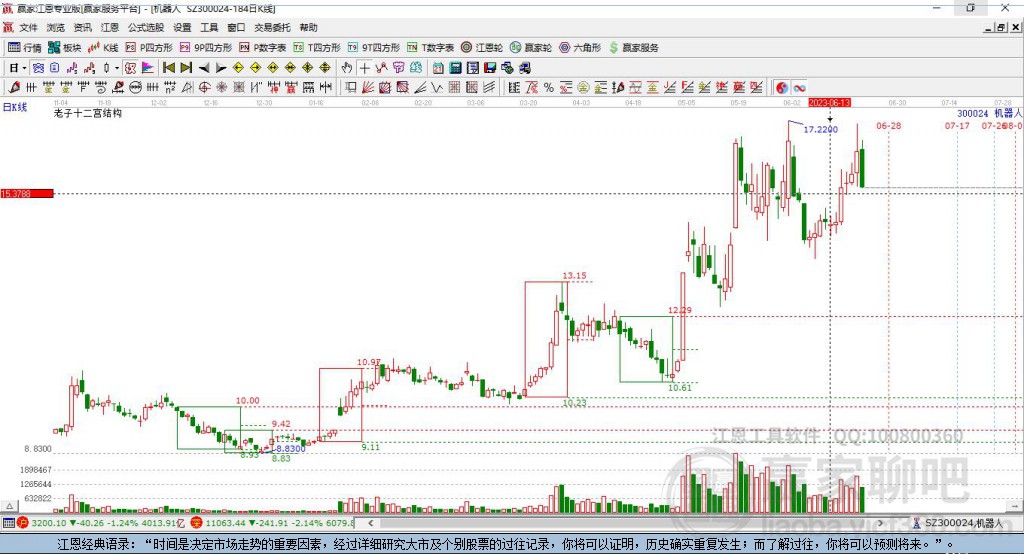Open the T数字表 tool

pyautogui.click(x=430, y=48)
